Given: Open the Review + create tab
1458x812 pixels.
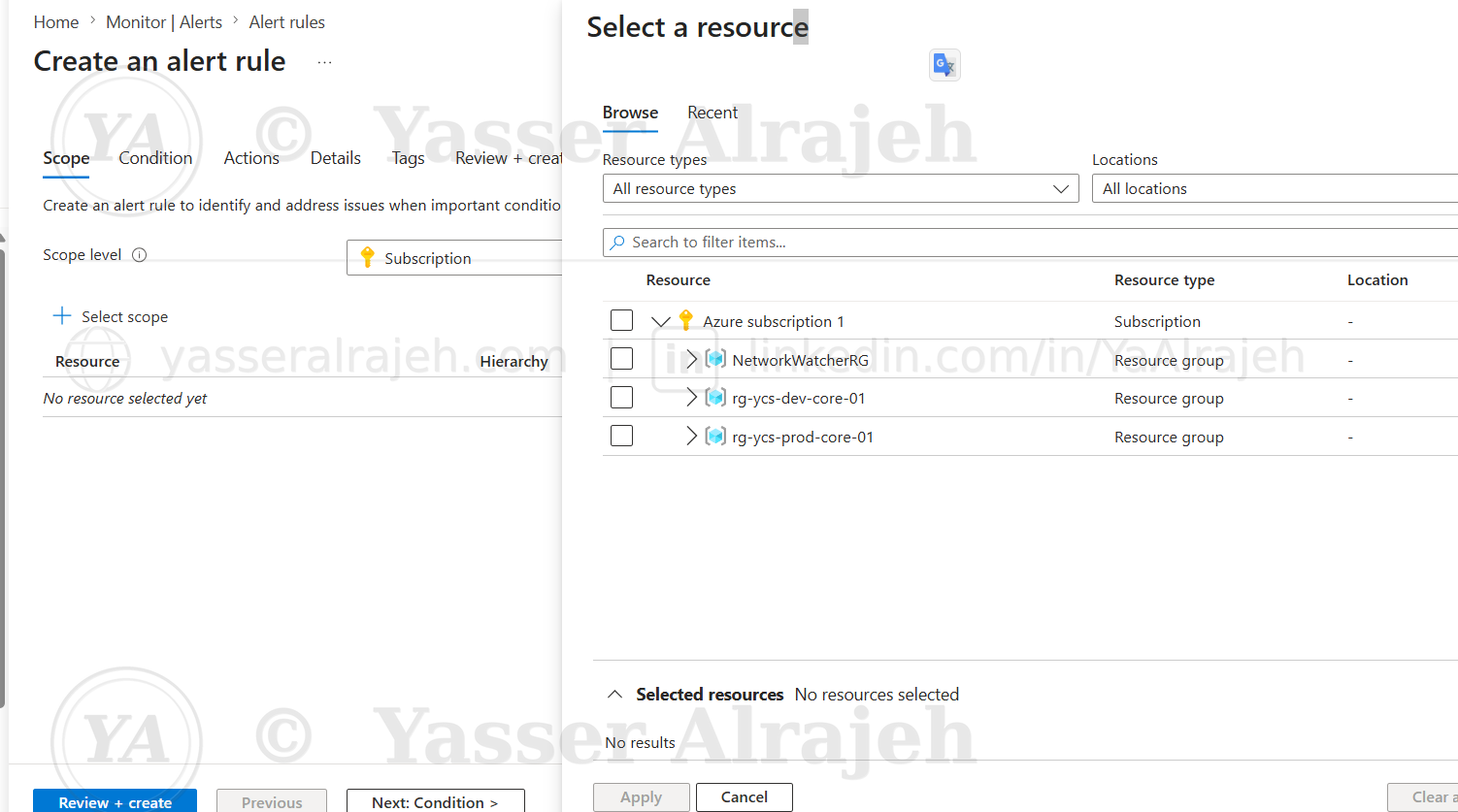Looking at the screenshot, I should pyautogui.click(x=509, y=158).
